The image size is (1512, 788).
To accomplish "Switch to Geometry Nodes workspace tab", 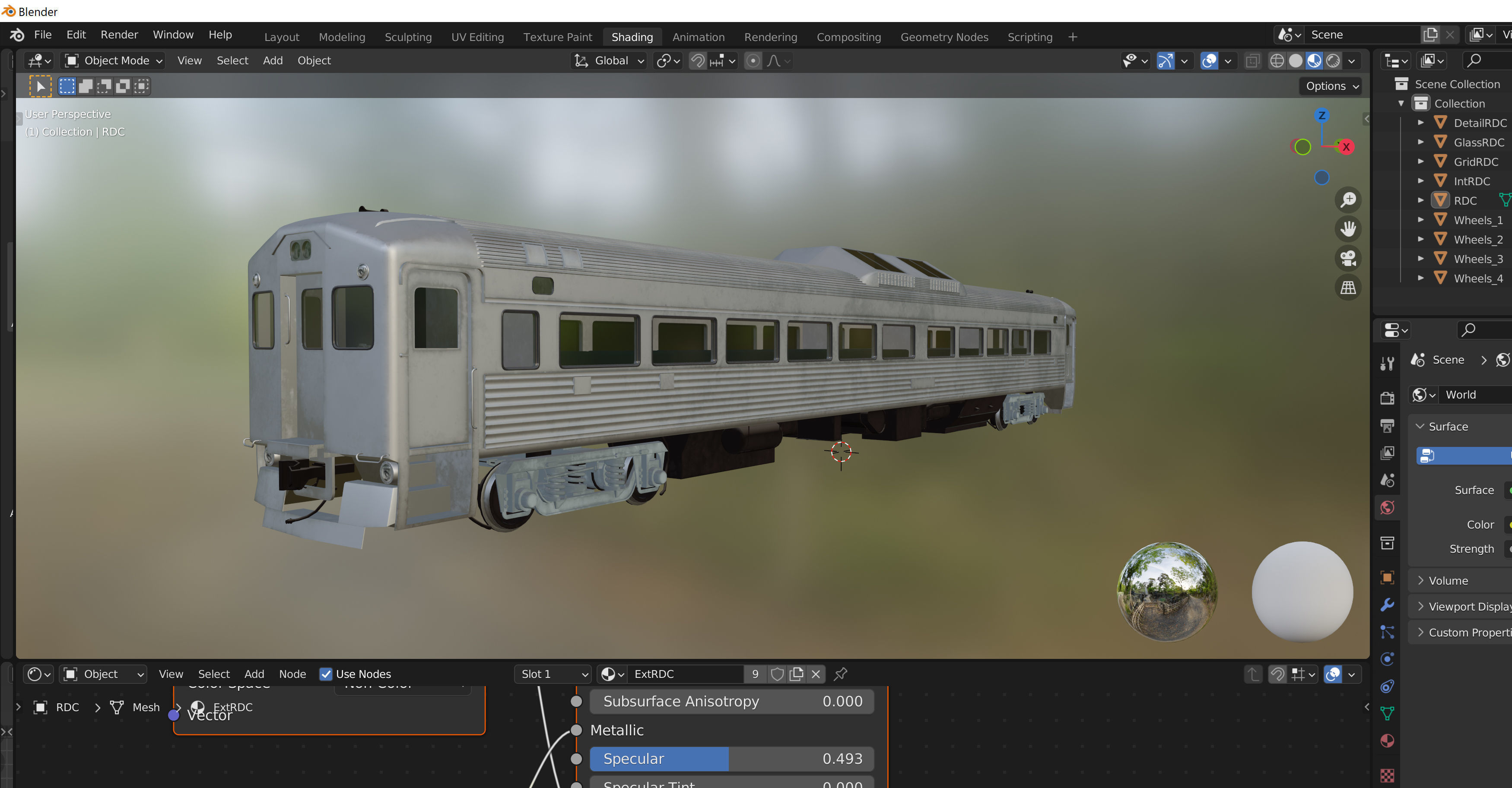I will 944,37.
